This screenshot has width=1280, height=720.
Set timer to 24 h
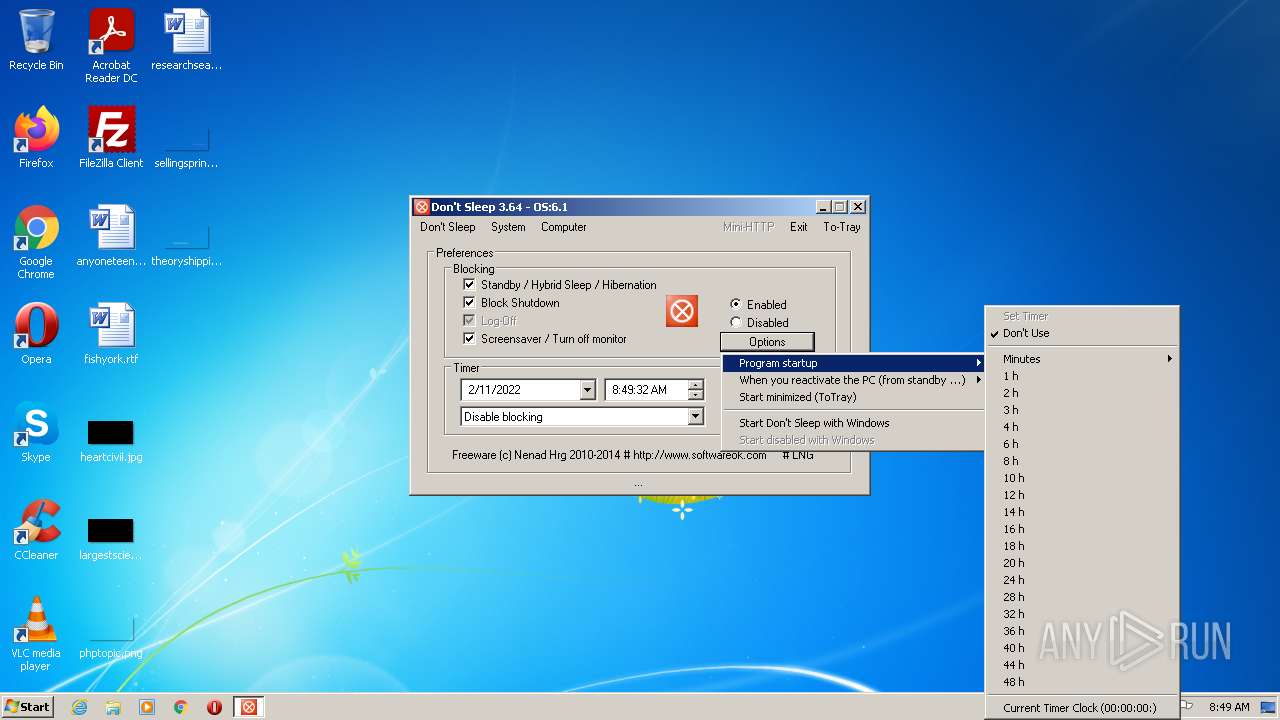(1082, 580)
